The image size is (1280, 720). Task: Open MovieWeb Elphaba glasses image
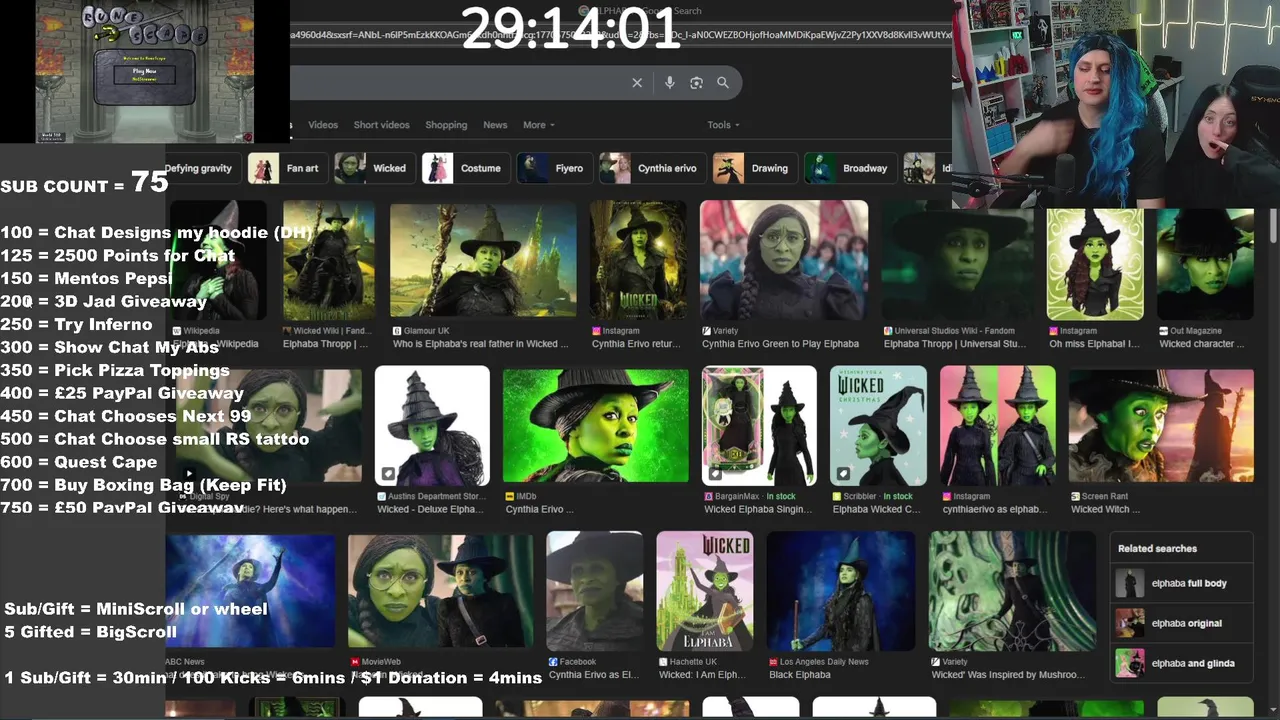pos(440,591)
